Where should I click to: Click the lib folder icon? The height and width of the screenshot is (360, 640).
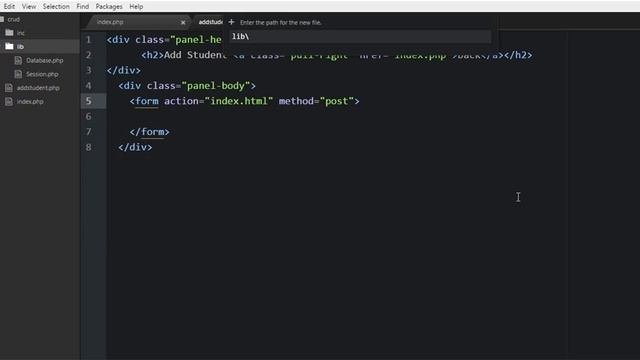(x=9, y=46)
